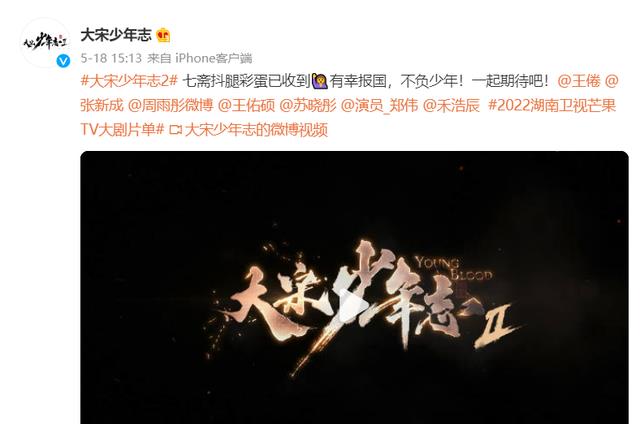Open the @演员_郑伟 mention
Image resolution: width=640 pixels, height=434 pixels.
pos(380,105)
